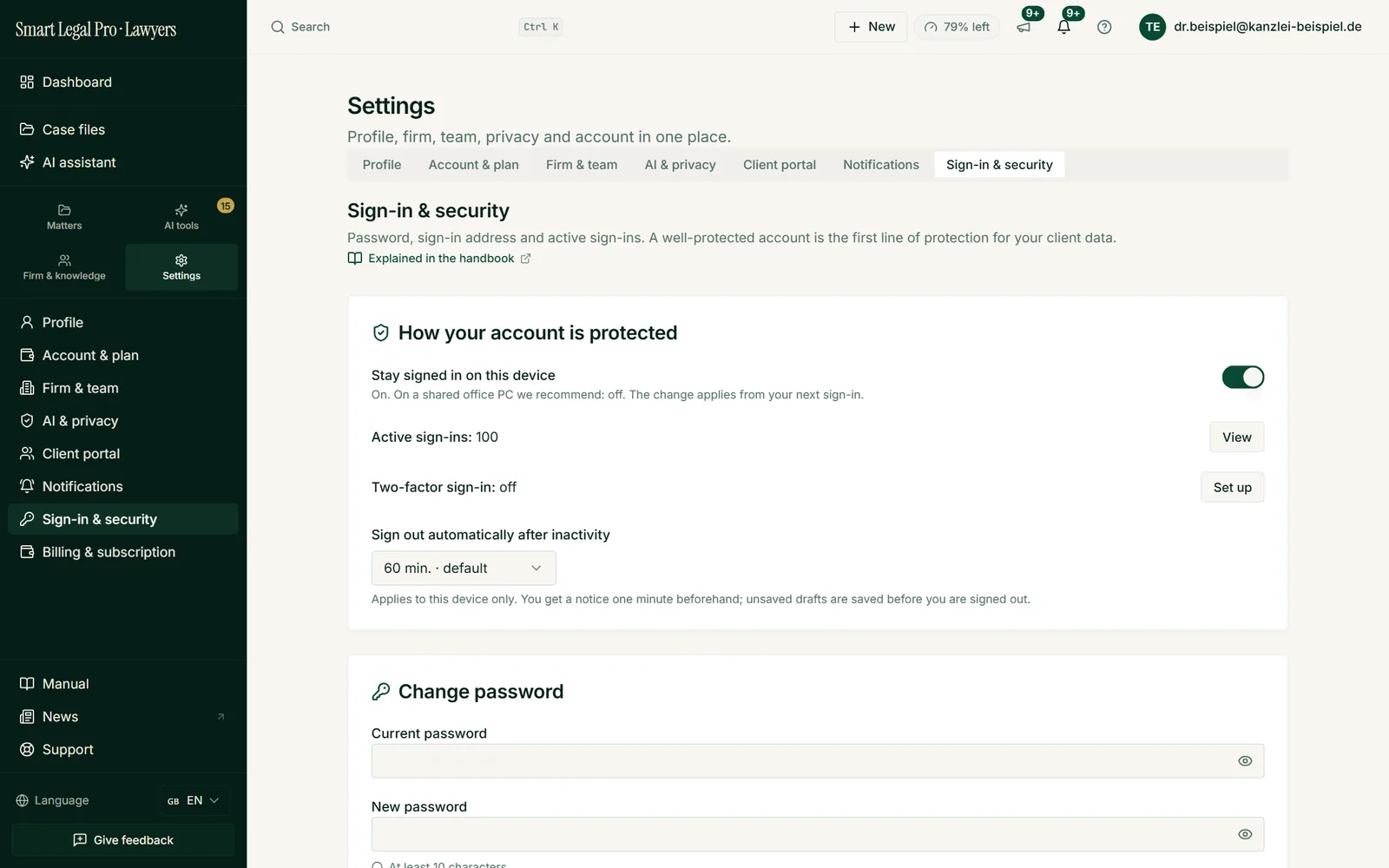This screenshot has height=868, width=1389.
Task: Set up two-factor sign-in
Action: click(1233, 488)
